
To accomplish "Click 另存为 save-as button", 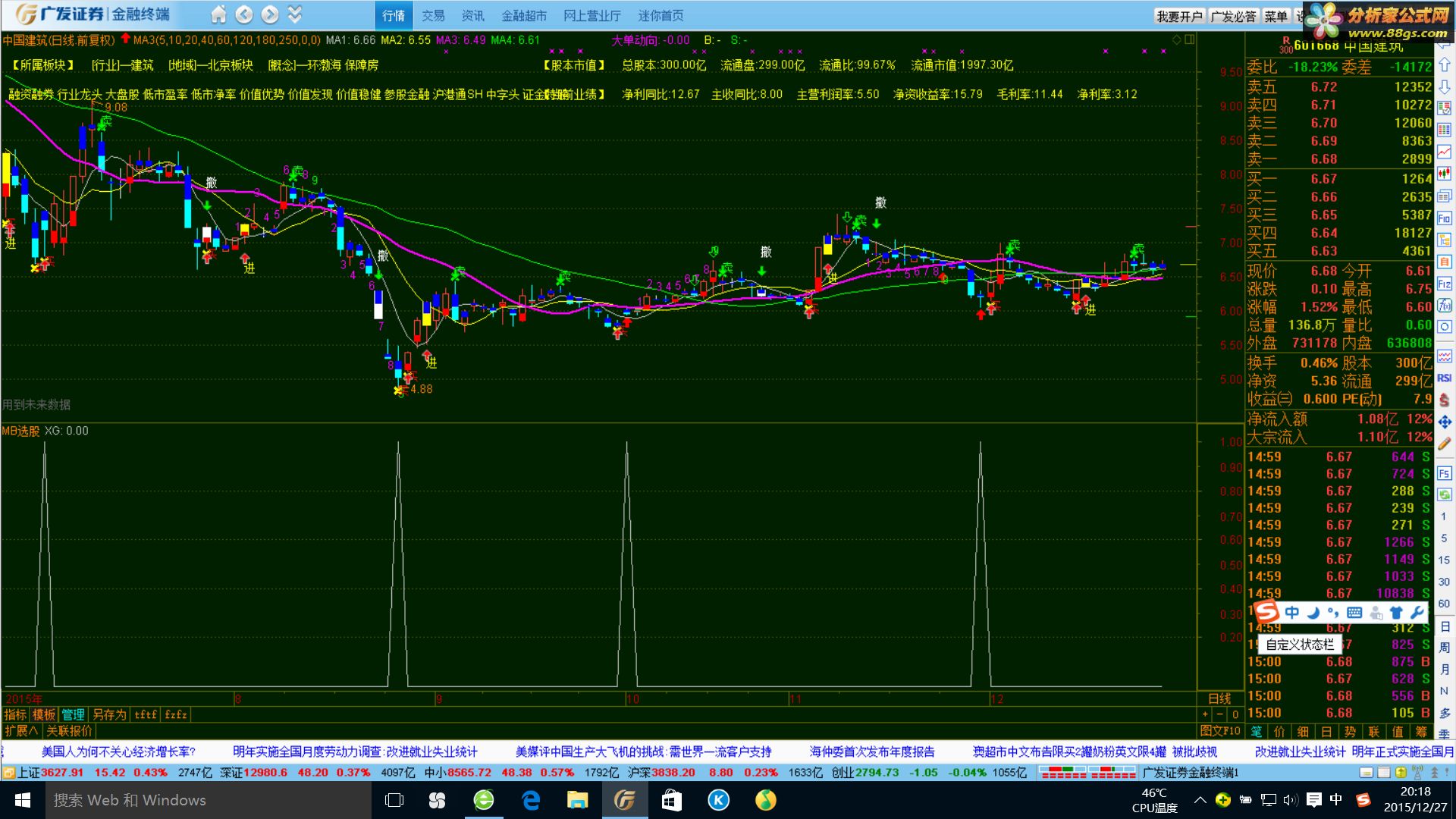I will [109, 715].
